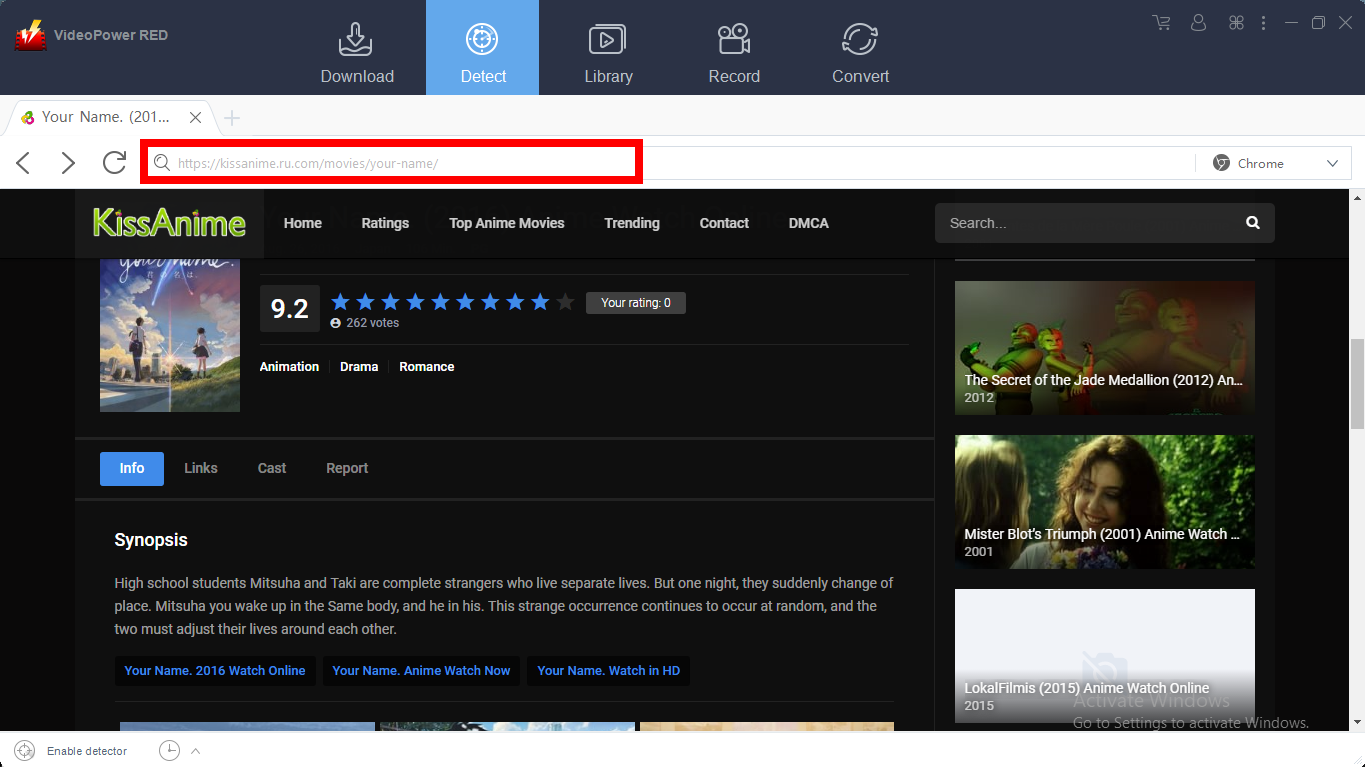Open the Library section
Screen dimensions: 1365x767
[x=608, y=52]
